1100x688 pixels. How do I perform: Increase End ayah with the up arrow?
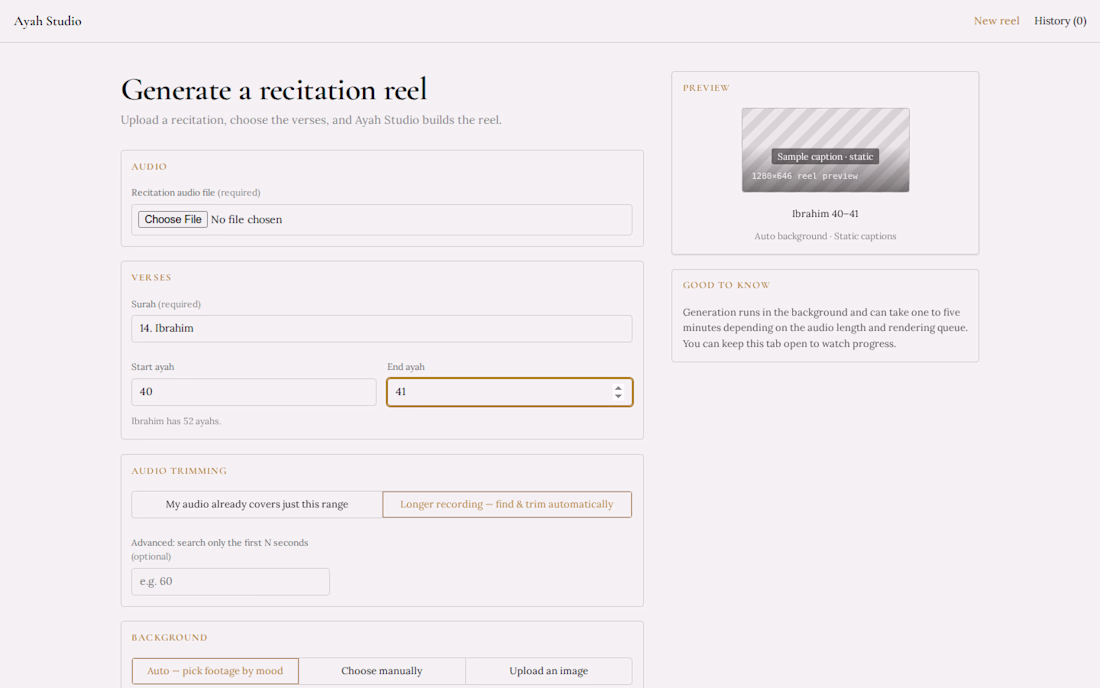coord(618,387)
